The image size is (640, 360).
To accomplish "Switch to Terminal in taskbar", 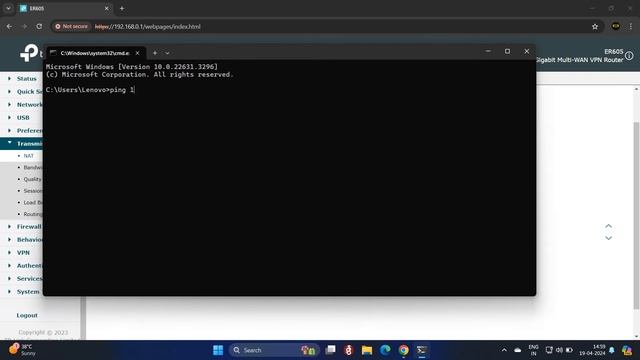I will tap(422, 350).
